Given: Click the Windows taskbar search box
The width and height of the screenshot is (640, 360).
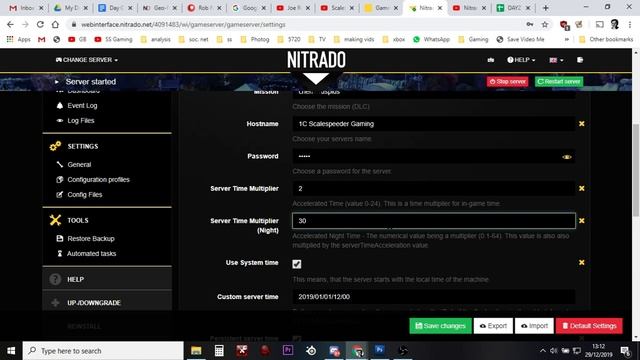Looking at the screenshot, I should click(x=103, y=351).
